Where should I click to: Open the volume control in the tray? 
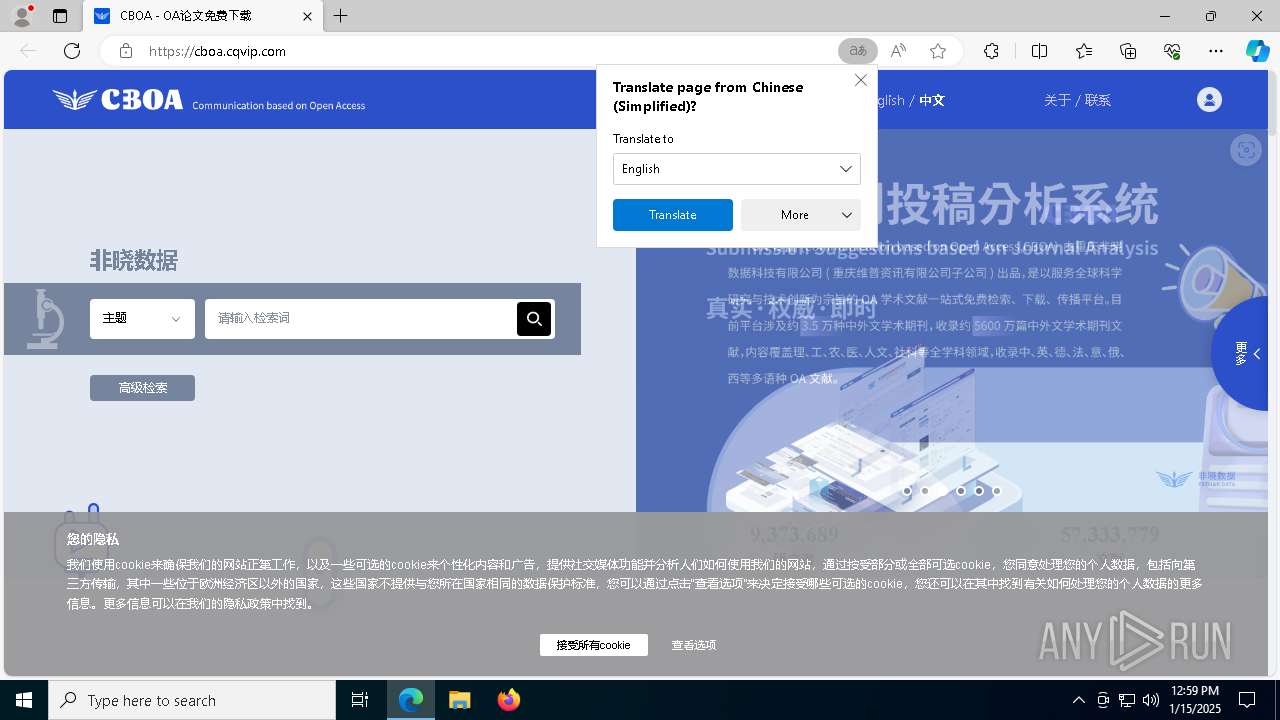(x=1150, y=700)
